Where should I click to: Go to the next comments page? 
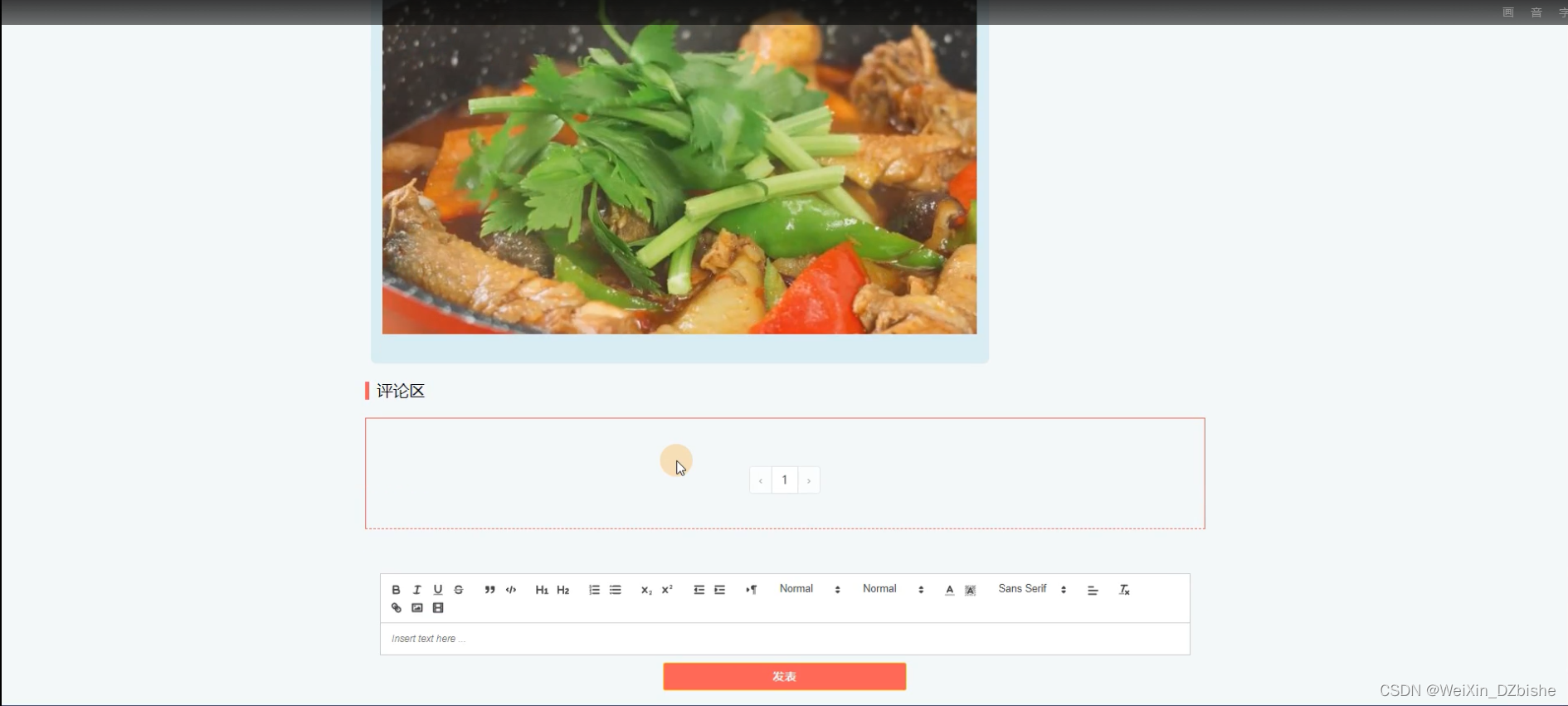809,480
